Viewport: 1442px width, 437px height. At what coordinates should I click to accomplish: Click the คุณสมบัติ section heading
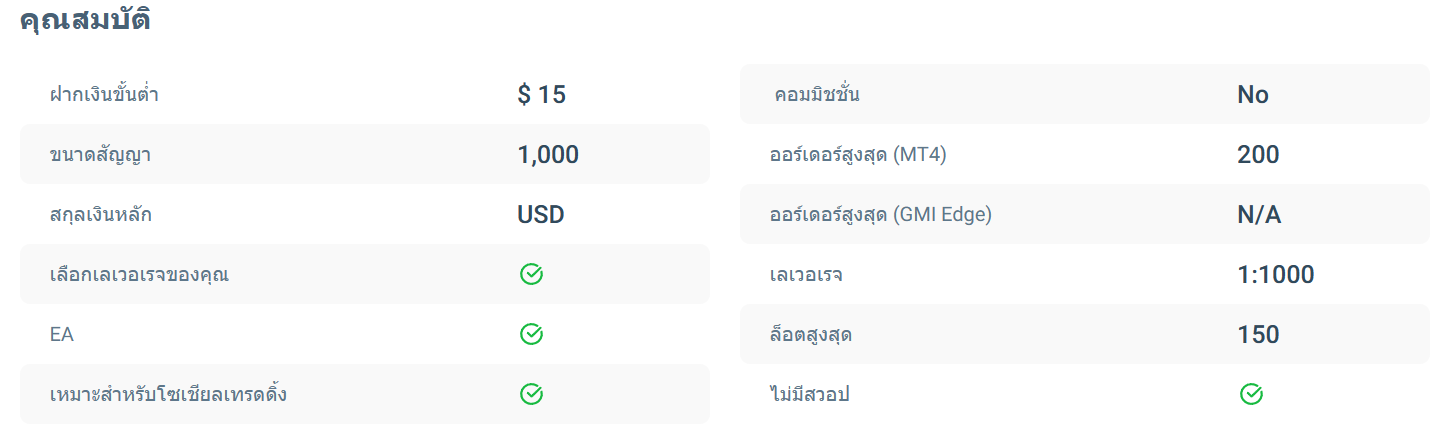point(85,21)
